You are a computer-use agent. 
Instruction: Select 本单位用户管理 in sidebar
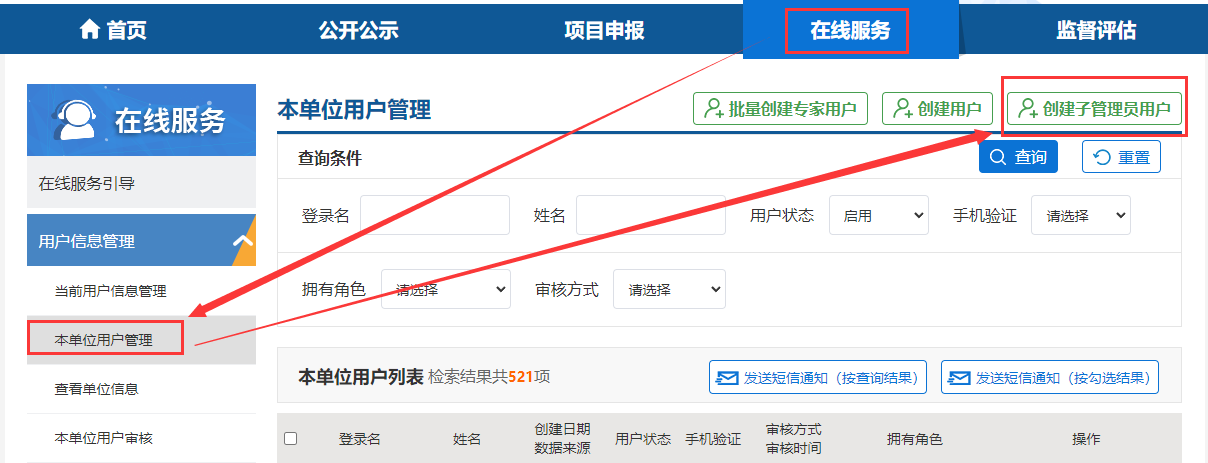tap(141, 340)
